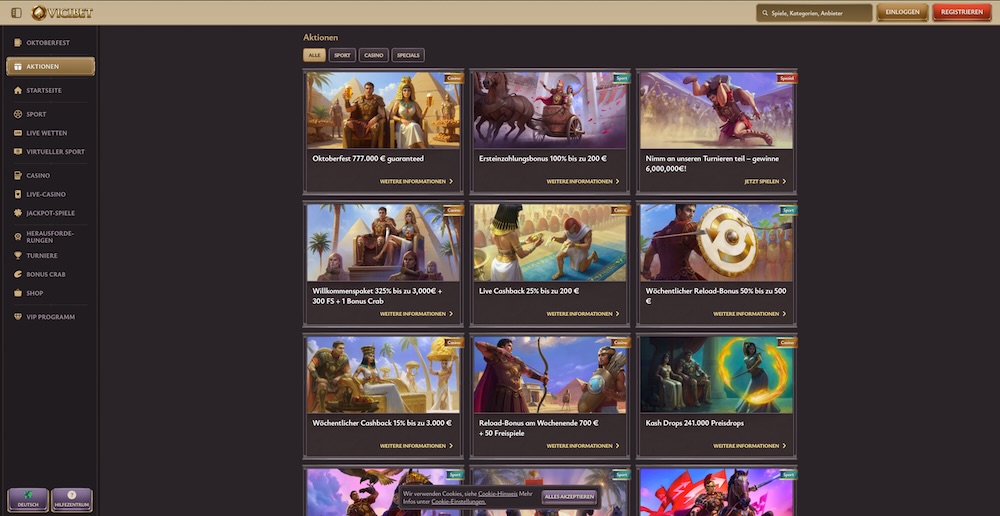Expand more info for Live Cashback 25%
Screen dimensions: 1000x516
coord(584,314)
